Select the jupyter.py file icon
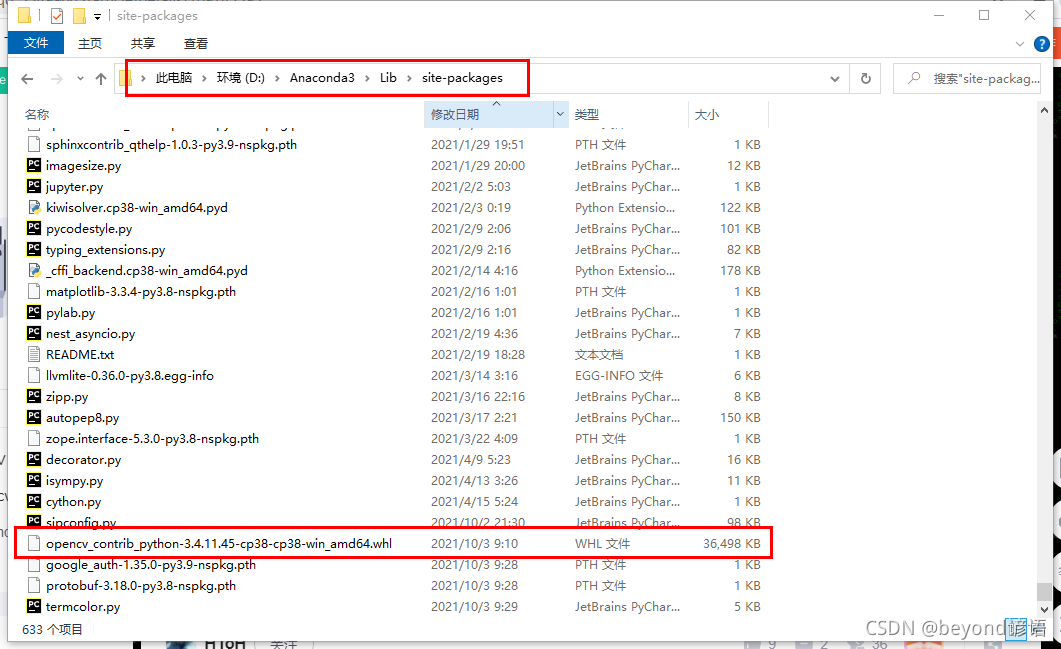 (x=34, y=185)
